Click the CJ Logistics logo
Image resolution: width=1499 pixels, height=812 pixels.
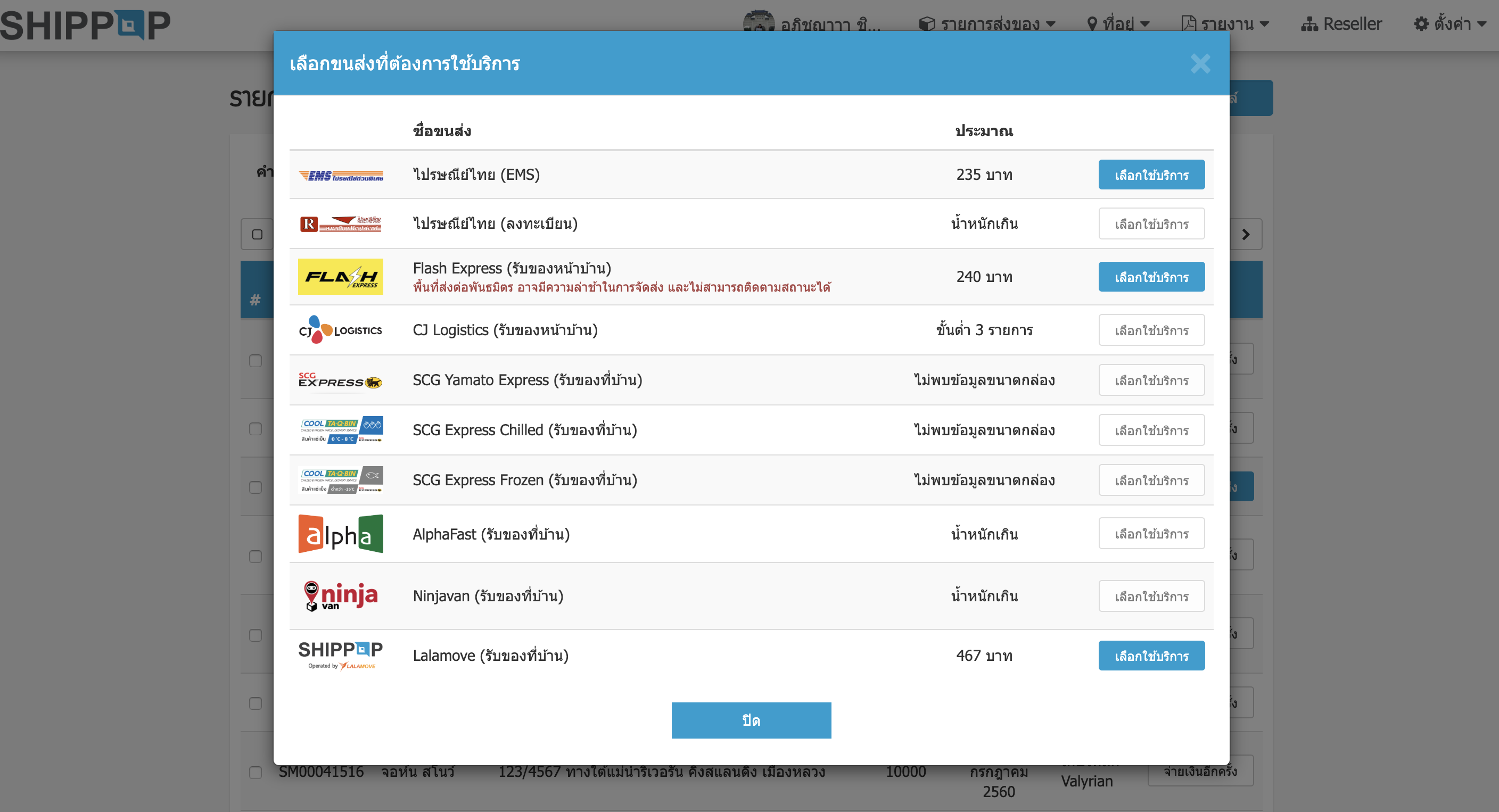click(x=341, y=330)
